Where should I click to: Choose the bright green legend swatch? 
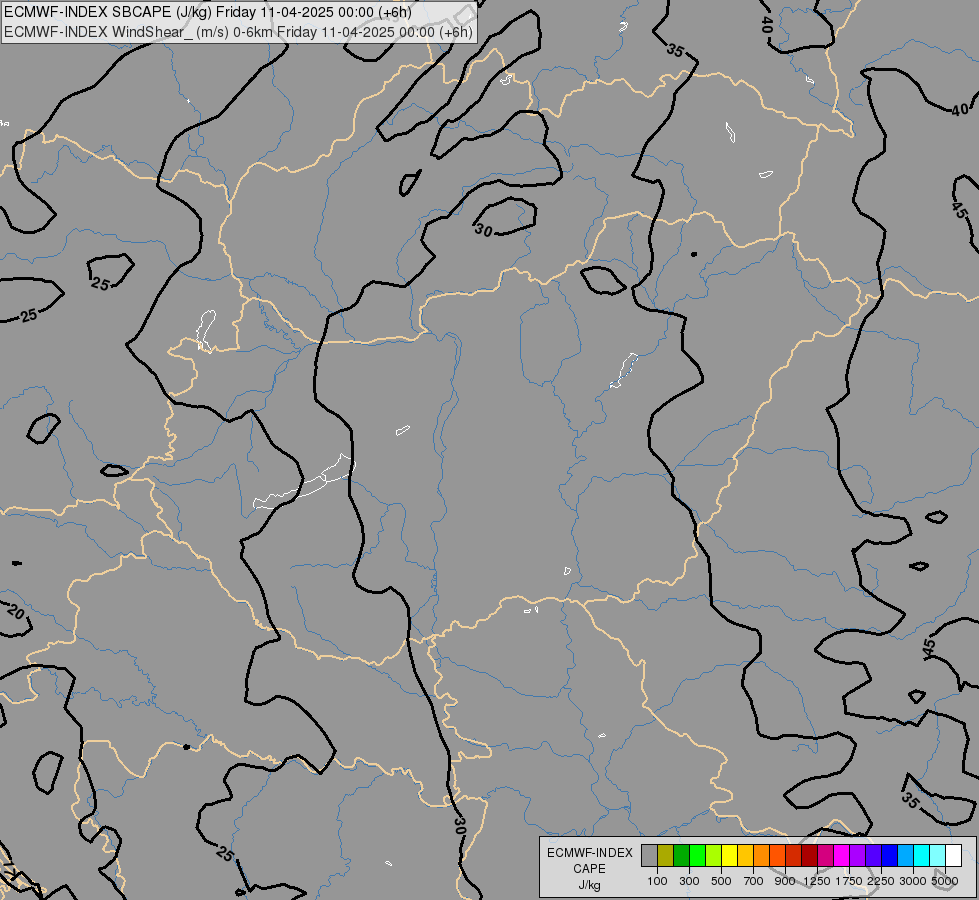click(697, 855)
